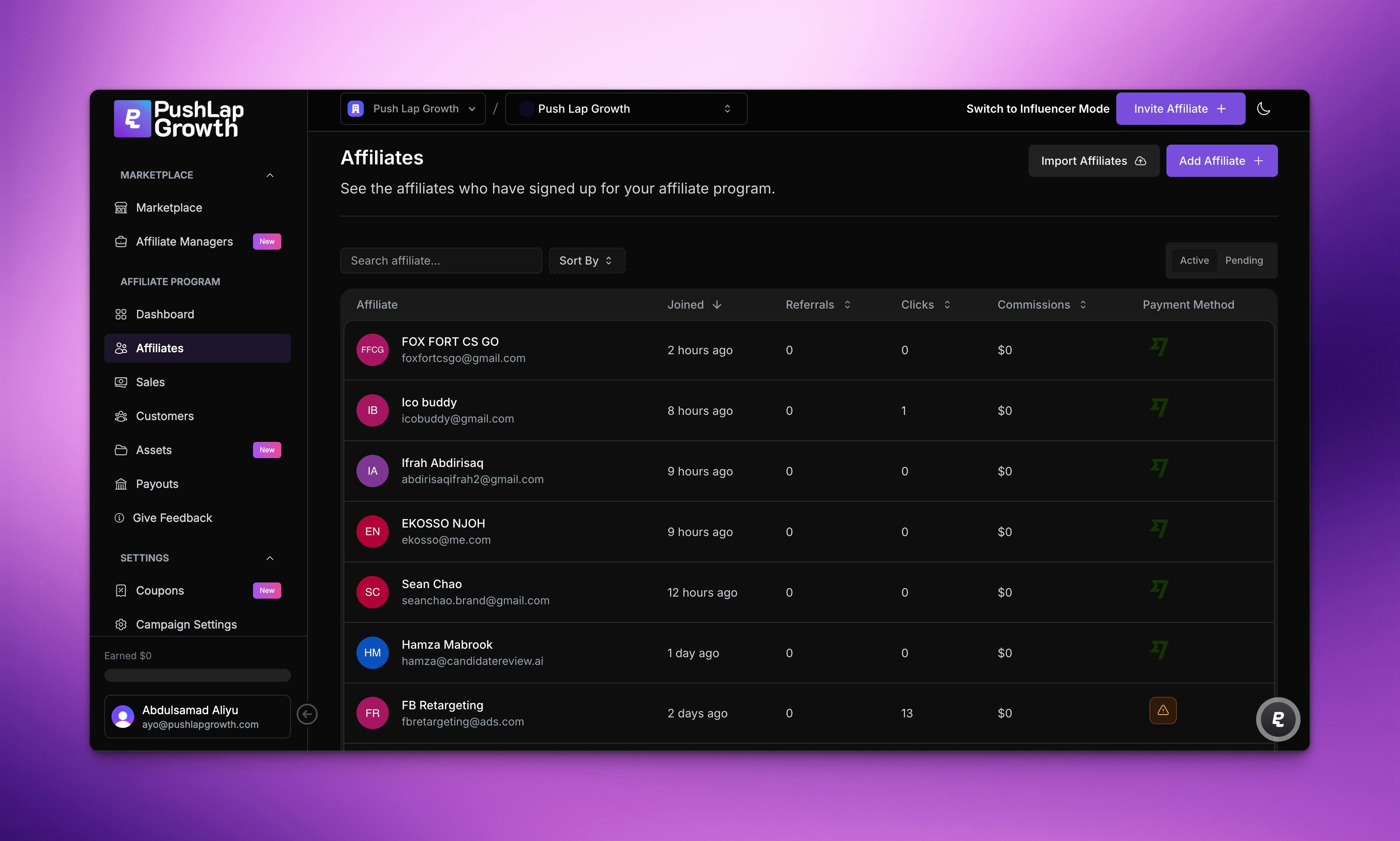This screenshot has width=1400, height=841.
Task: Click the Campaign Settings gear icon
Action: (x=121, y=624)
